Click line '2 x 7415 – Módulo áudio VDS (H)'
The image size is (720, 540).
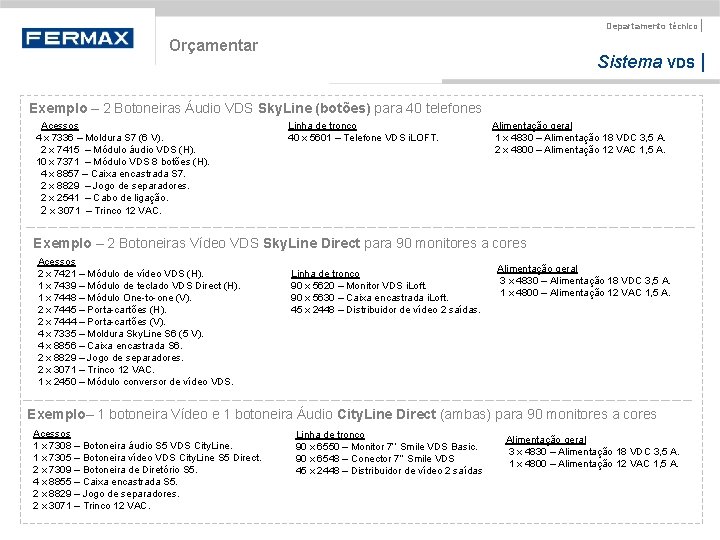(x=118, y=150)
